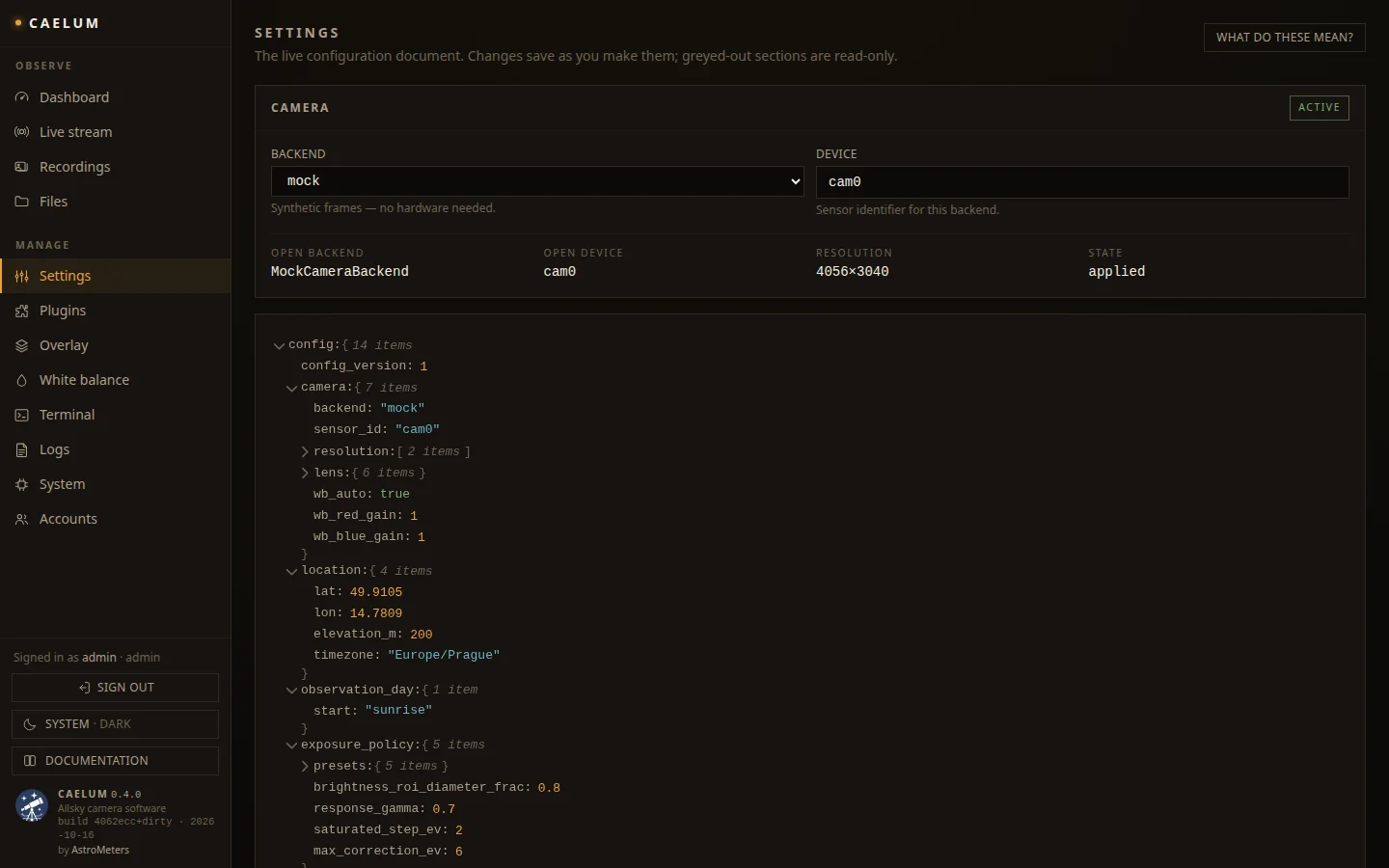1389x868 pixels.
Task: Click the start "sunrise" value
Action: [x=398, y=710]
